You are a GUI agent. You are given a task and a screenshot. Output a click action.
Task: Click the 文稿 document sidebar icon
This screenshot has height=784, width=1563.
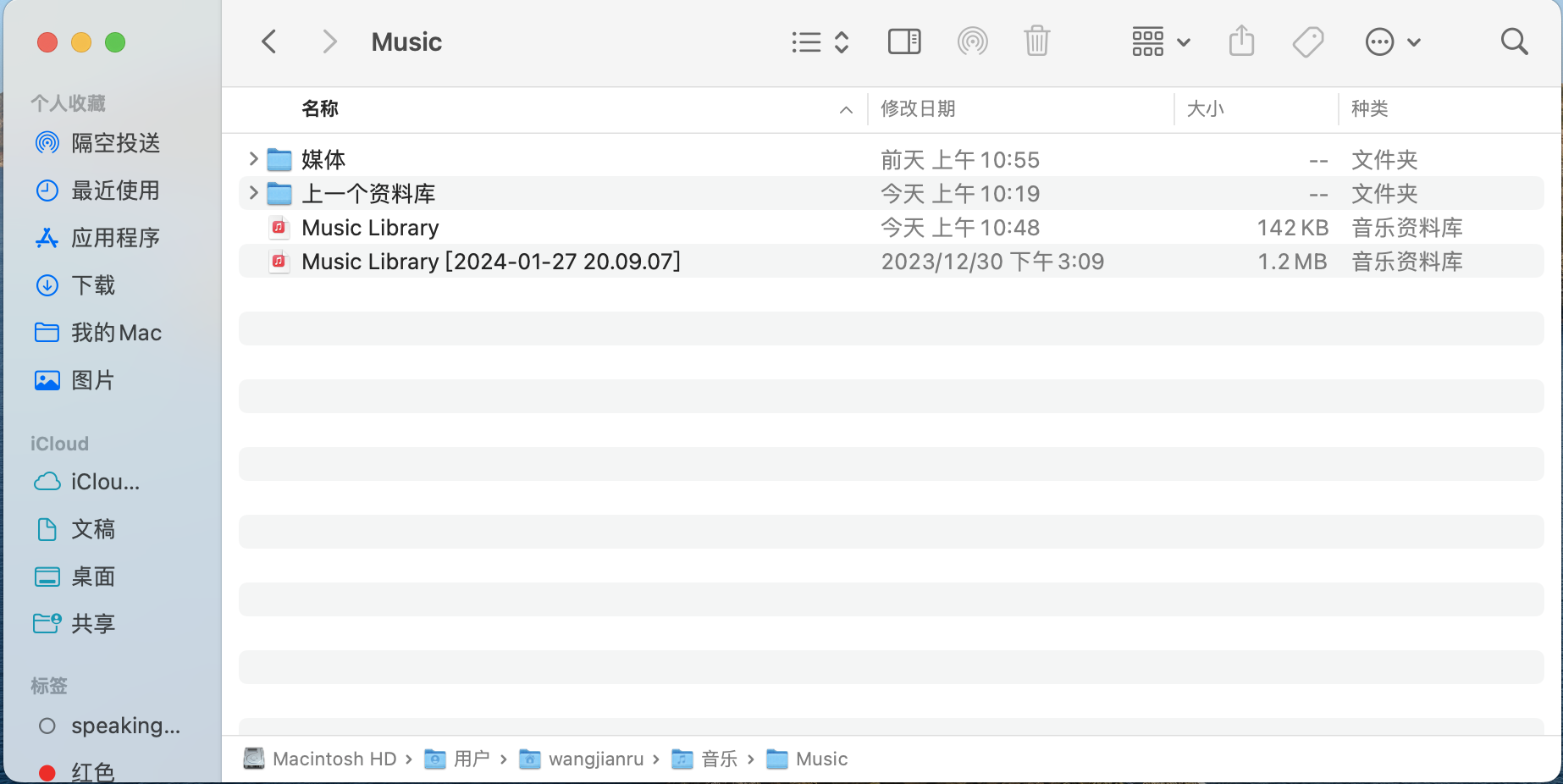(47, 529)
